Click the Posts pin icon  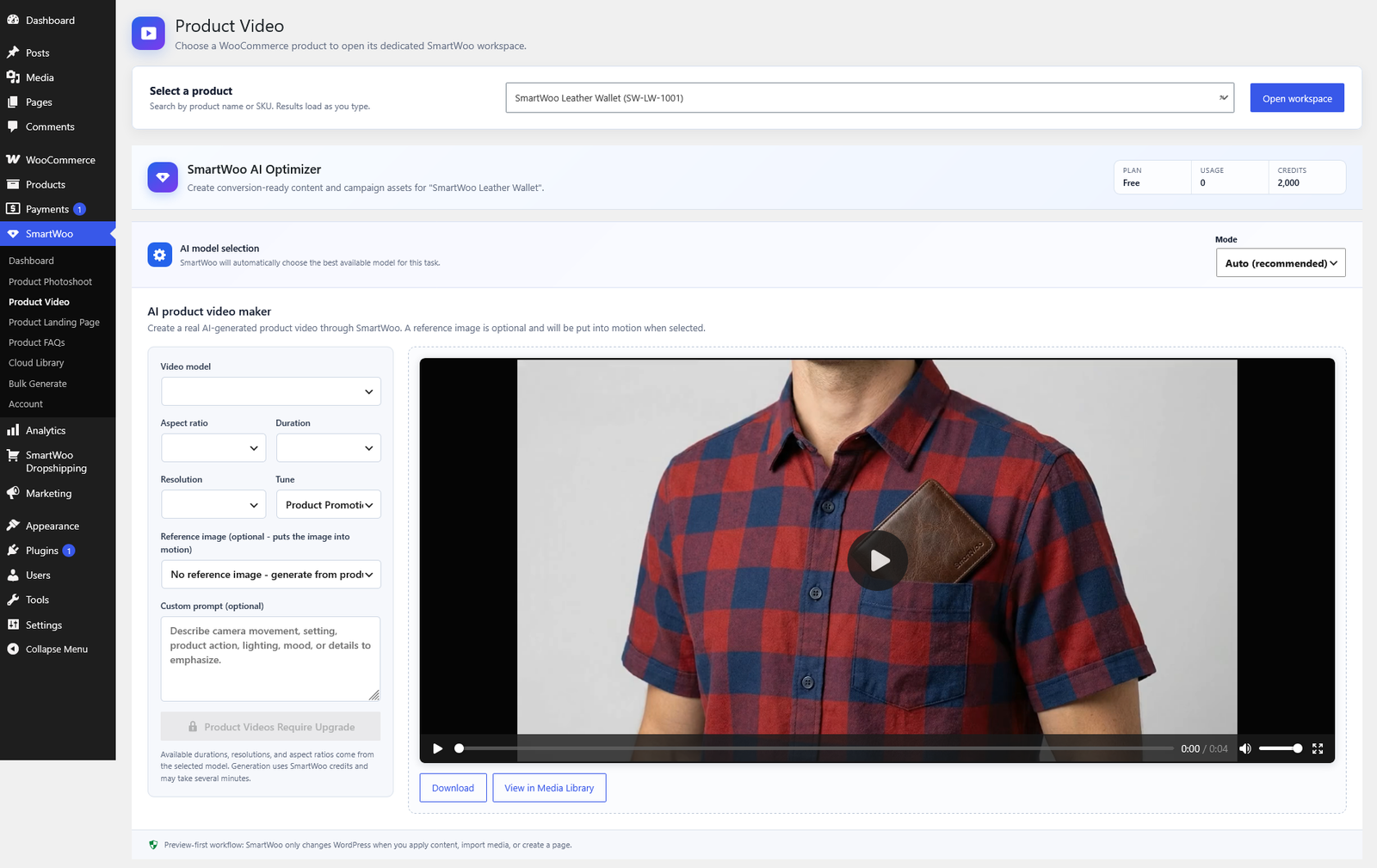tap(13, 52)
